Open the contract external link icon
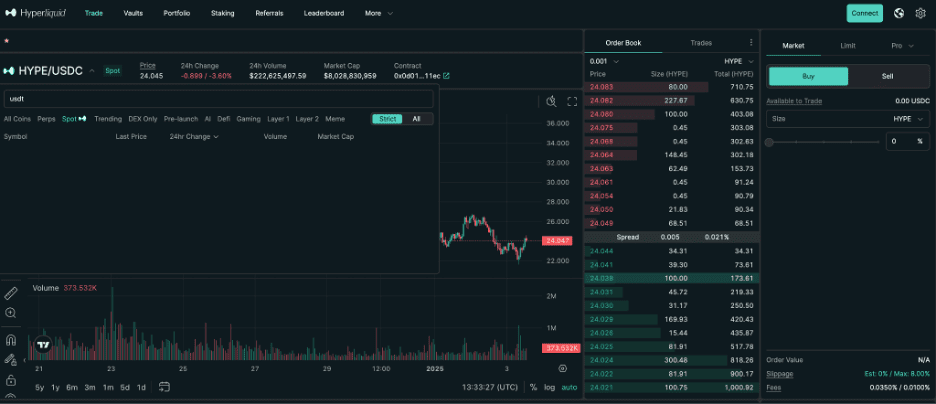Image resolution: width=936 pixels, height=404 pixels. [446, 76]
